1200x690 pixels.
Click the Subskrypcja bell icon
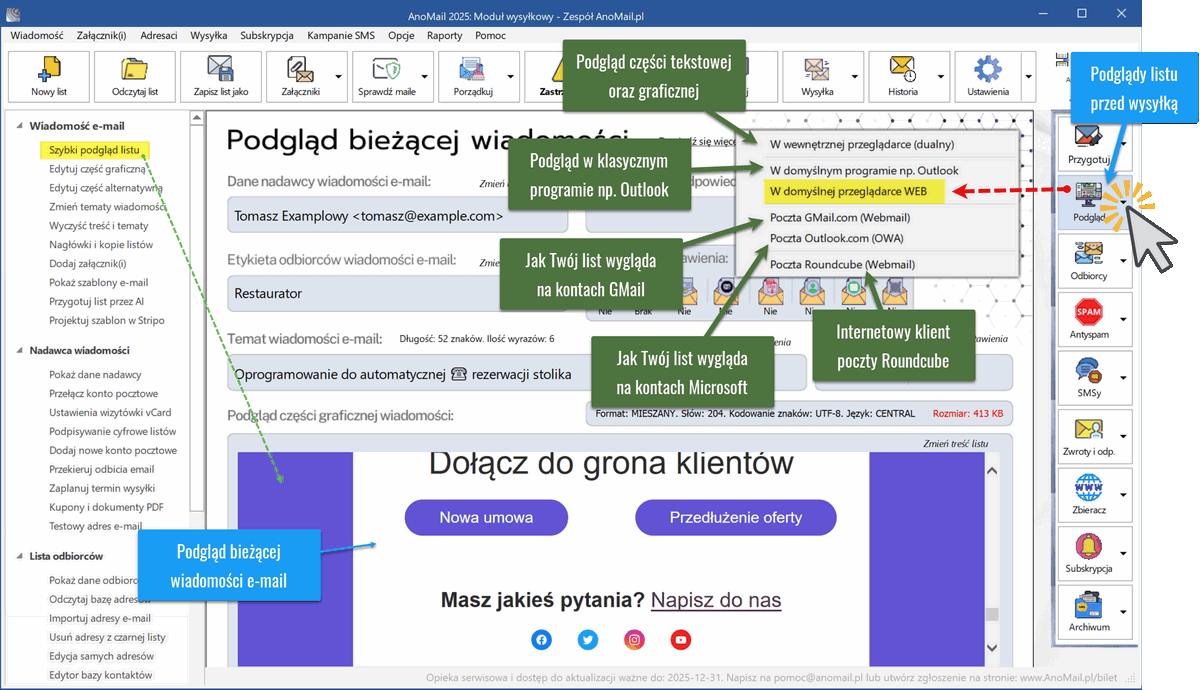[1088, 546]
